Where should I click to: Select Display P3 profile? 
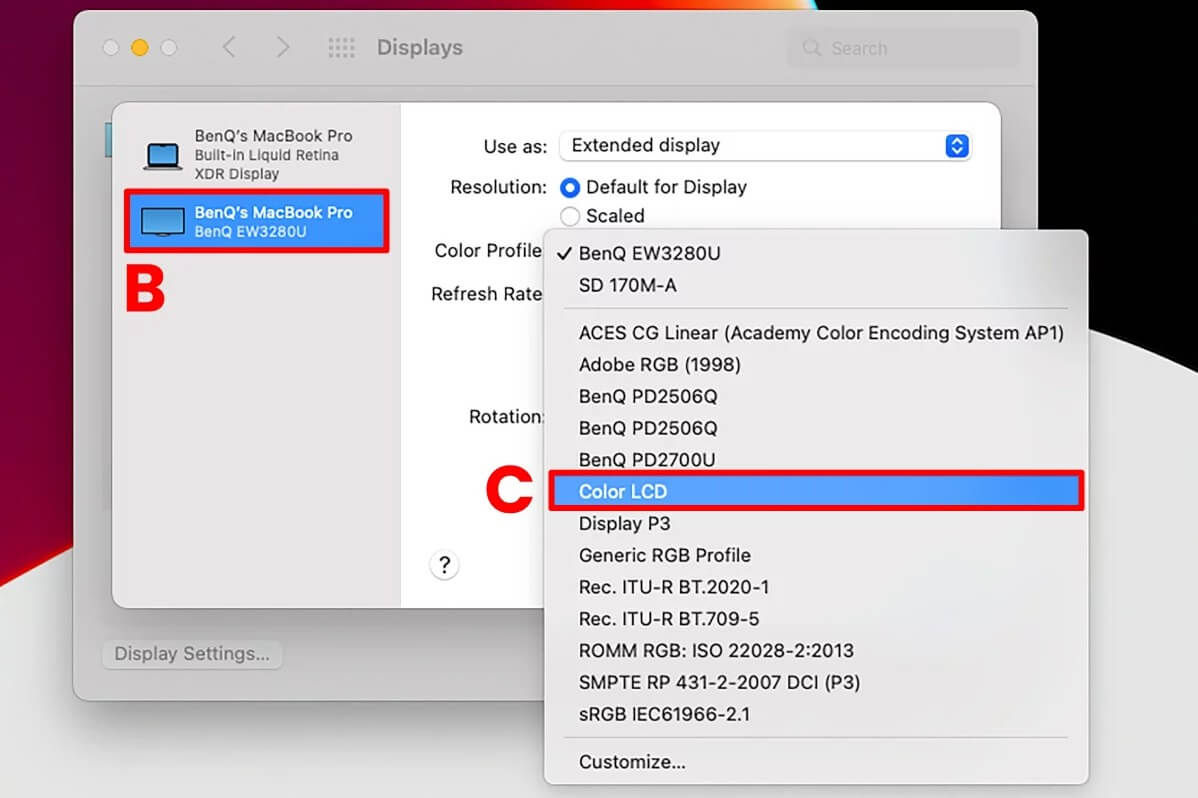pos(815,524)
